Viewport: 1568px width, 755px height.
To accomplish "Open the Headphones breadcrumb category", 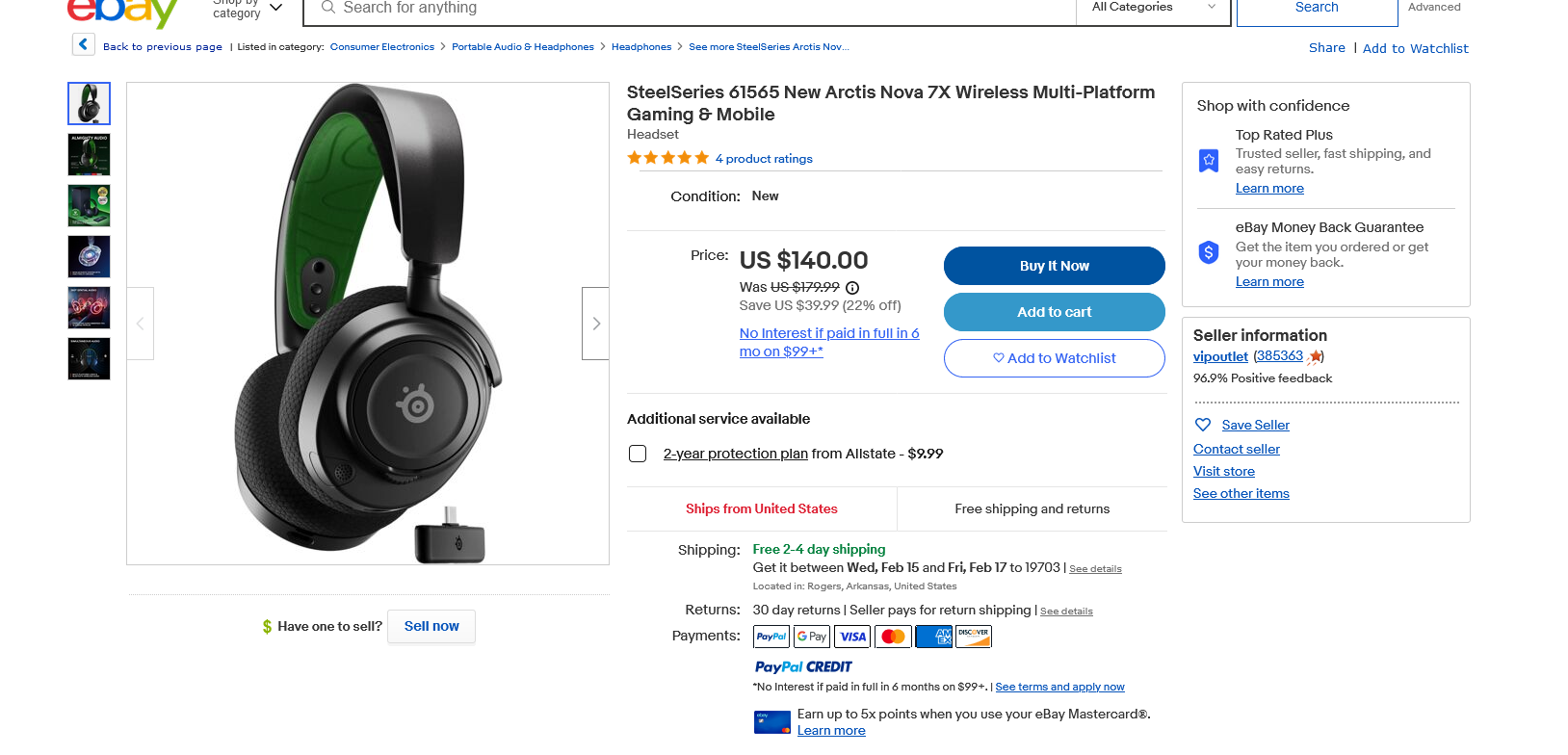I will pyautogui.click(x=641, y=47).
